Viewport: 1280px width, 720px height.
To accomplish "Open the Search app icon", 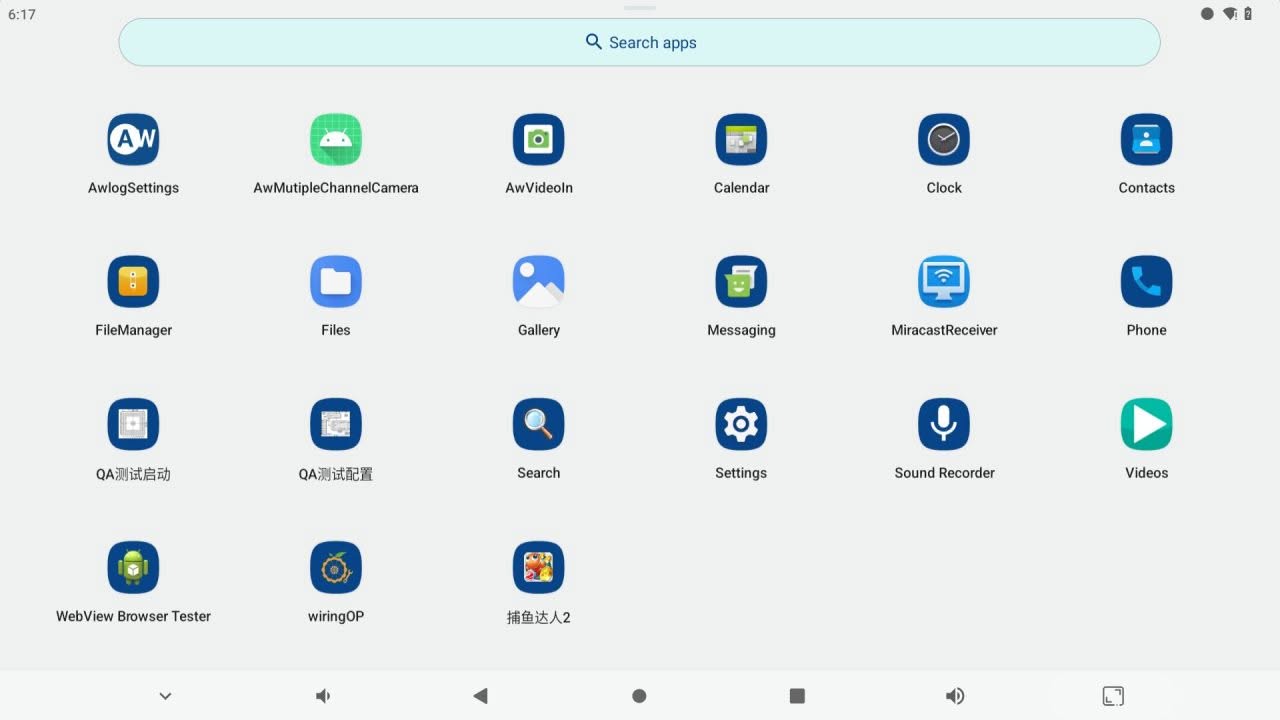I will 539,425.
